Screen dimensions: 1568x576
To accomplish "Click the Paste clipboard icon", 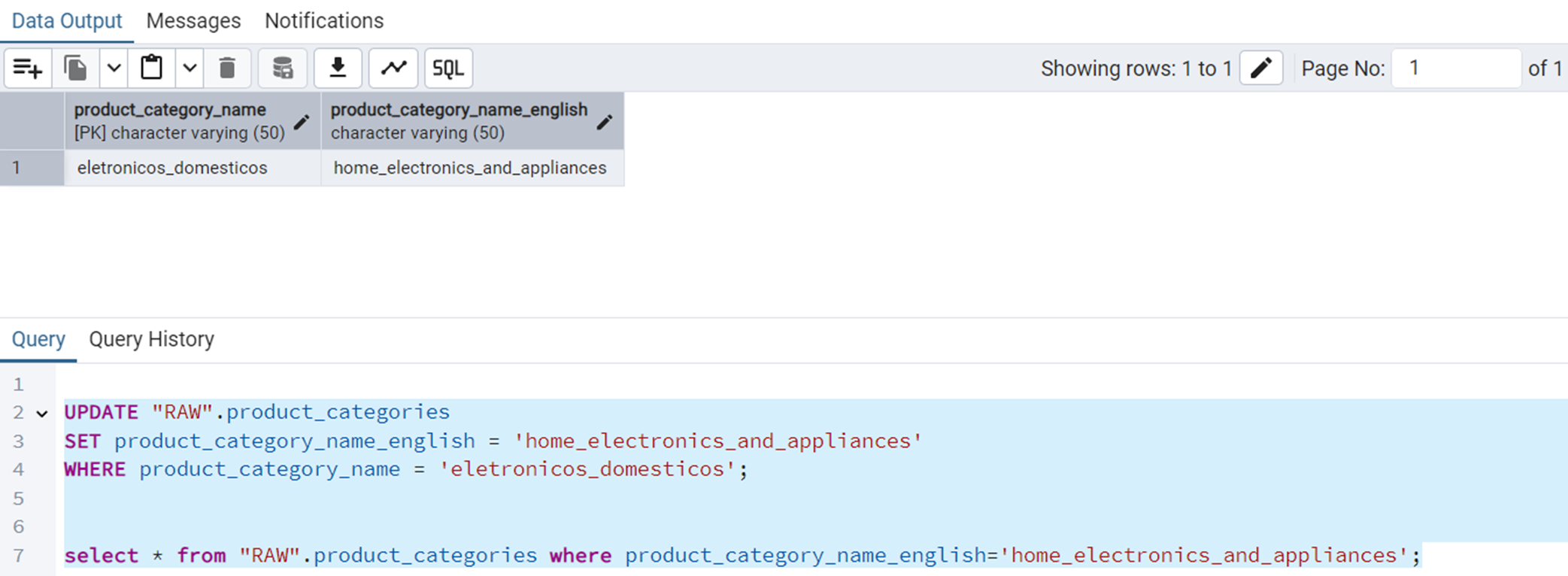I will [152, 68].
